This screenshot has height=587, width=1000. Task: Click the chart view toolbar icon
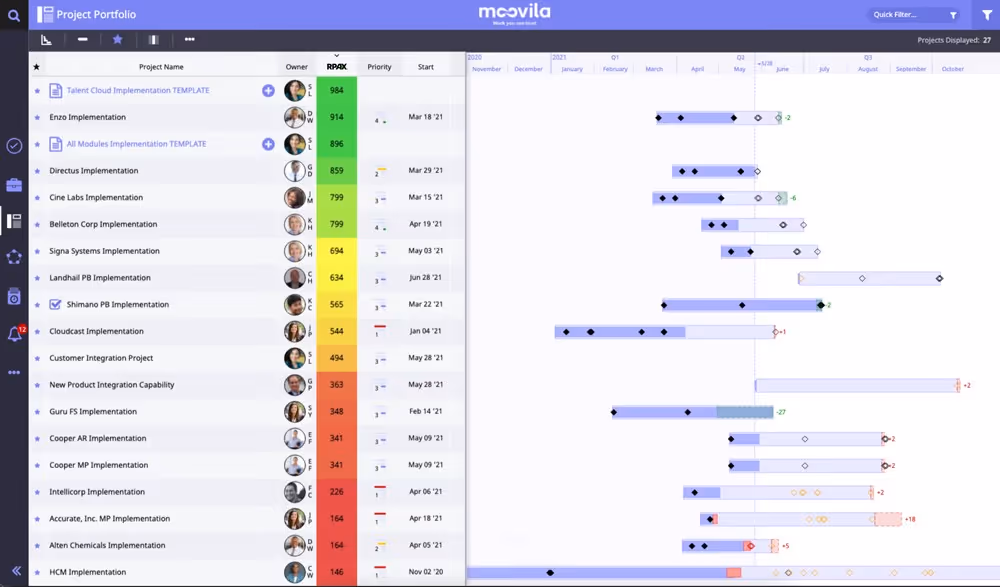(47, 40)
